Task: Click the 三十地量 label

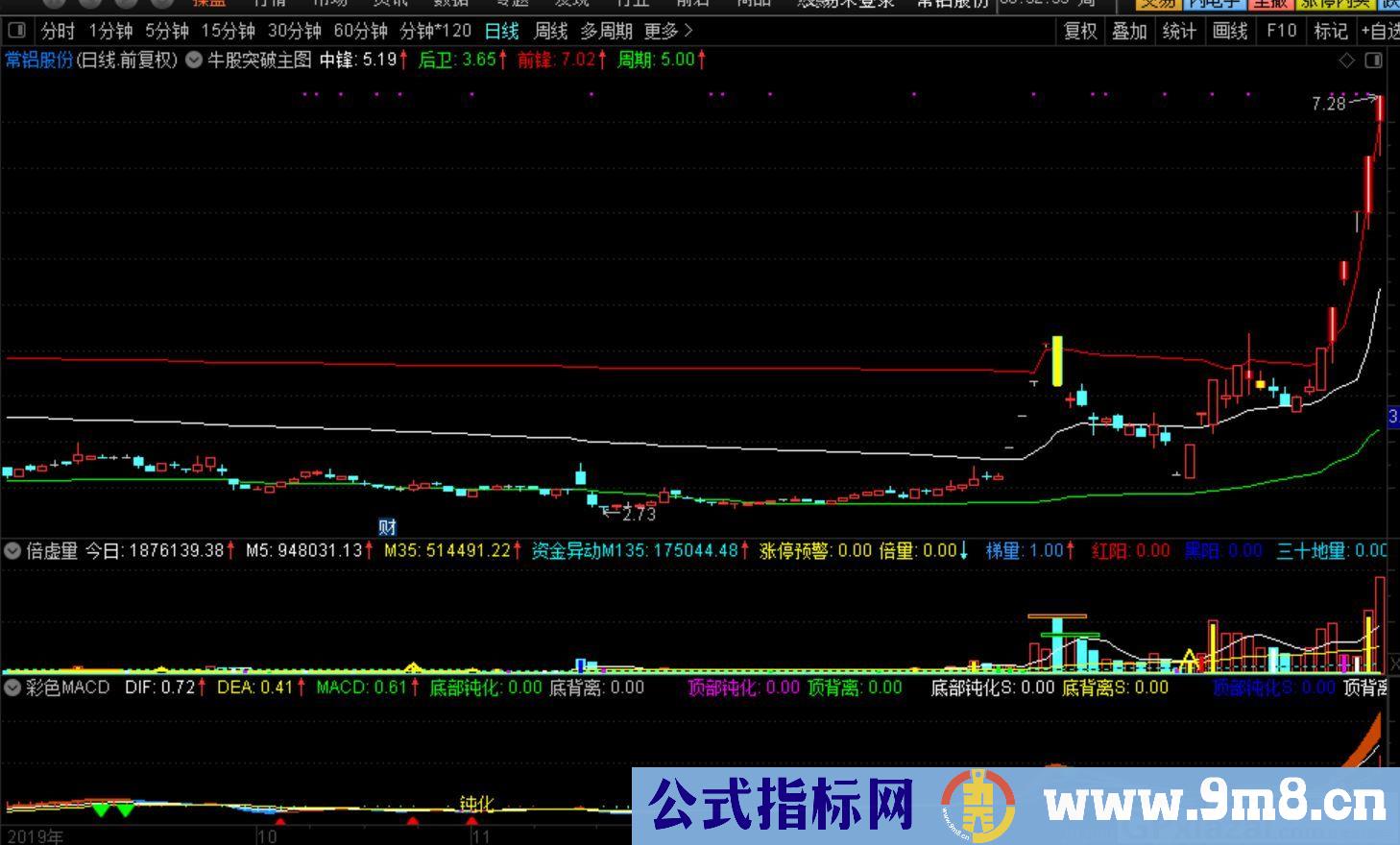Action: coord(1332,551)
